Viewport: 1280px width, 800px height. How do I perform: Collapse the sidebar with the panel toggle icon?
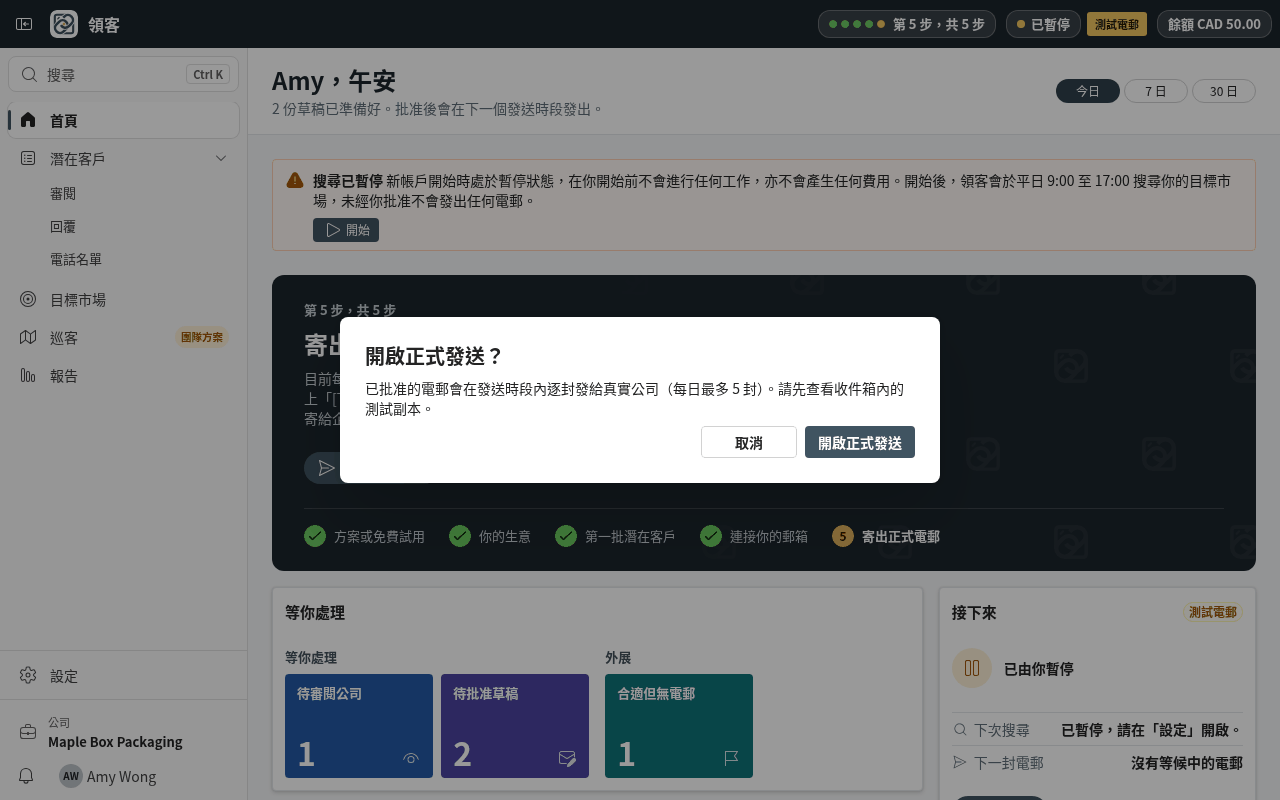pyautogui.click(x=24, y=24)
